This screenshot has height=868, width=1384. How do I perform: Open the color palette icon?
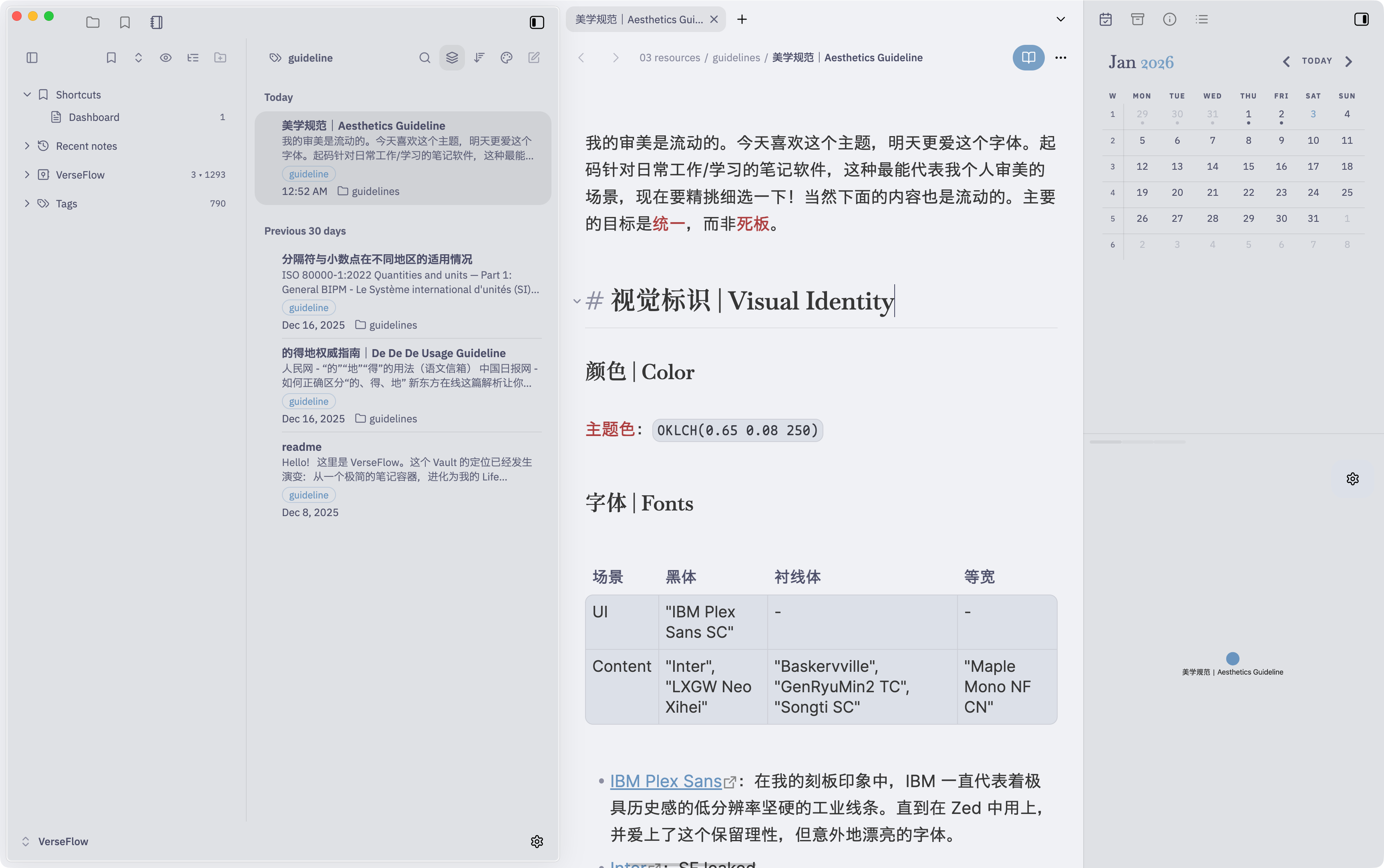[x=506, y=57]
